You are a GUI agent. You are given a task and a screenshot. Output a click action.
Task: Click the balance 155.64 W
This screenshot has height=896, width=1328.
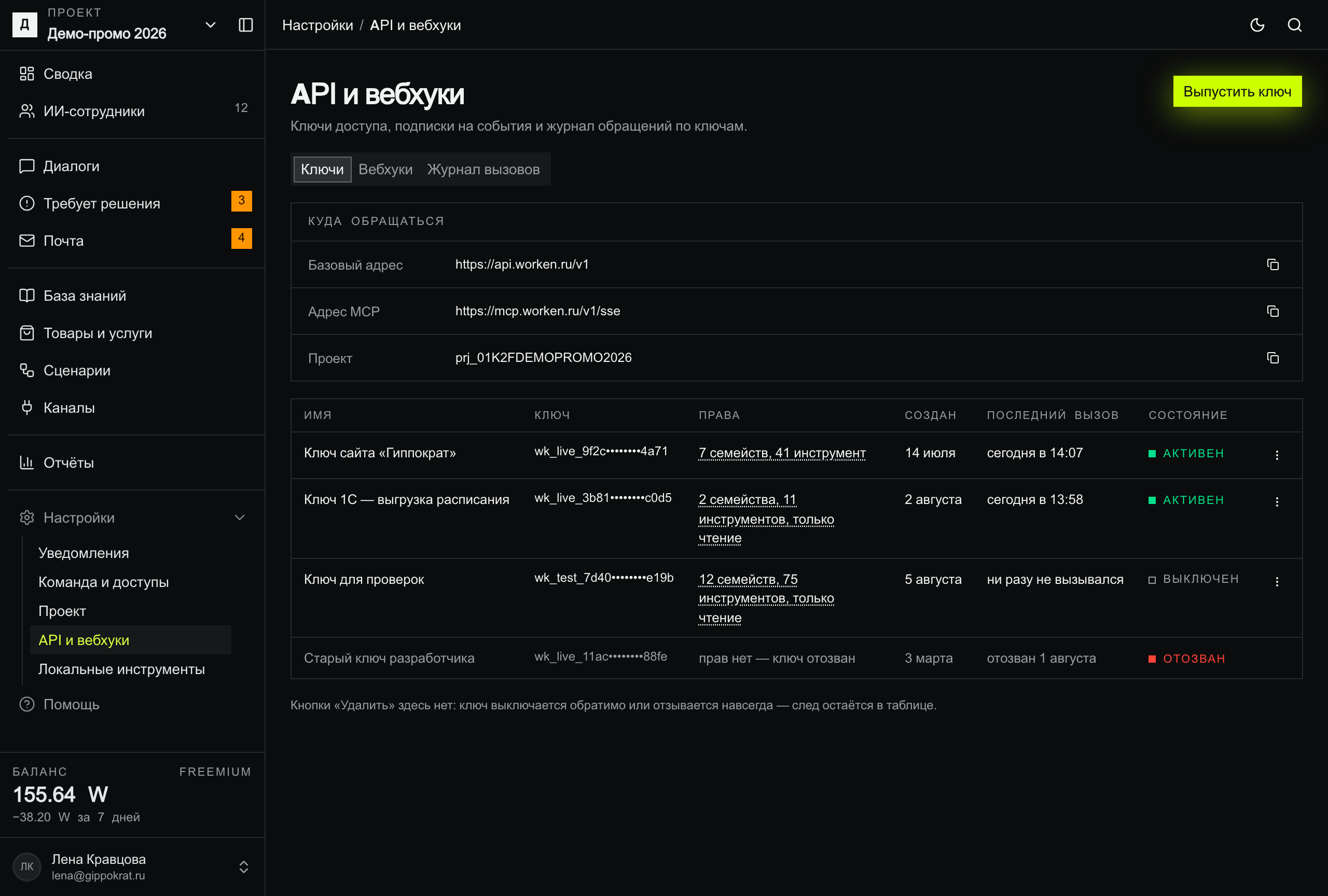pos(61,795)
